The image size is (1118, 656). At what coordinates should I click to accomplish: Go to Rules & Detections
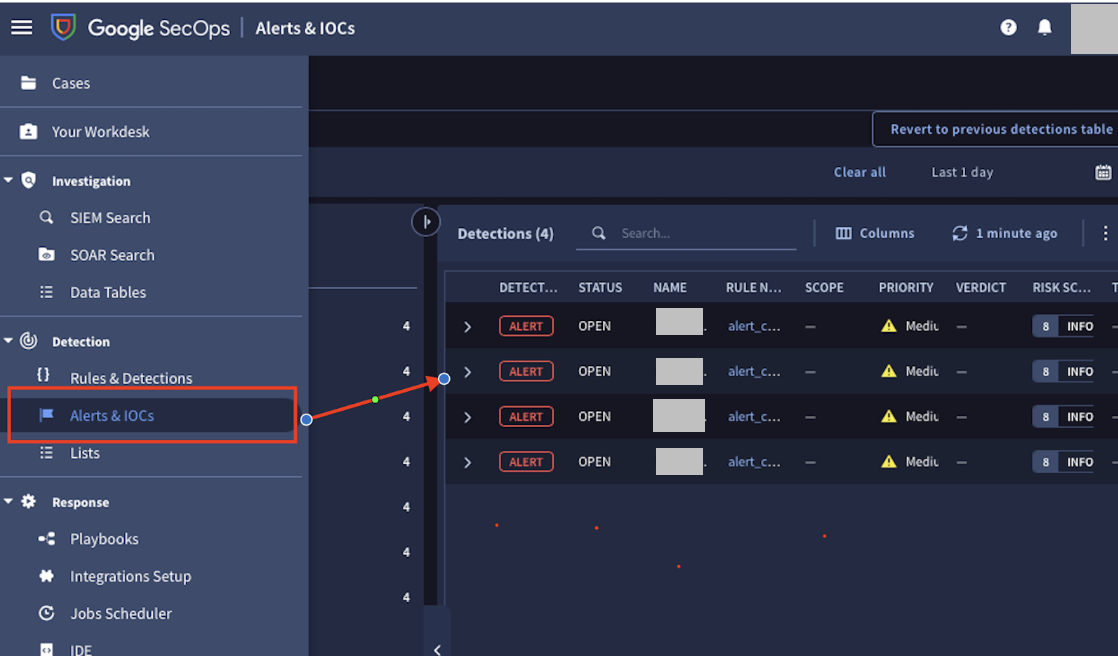(x=131, y=378)
